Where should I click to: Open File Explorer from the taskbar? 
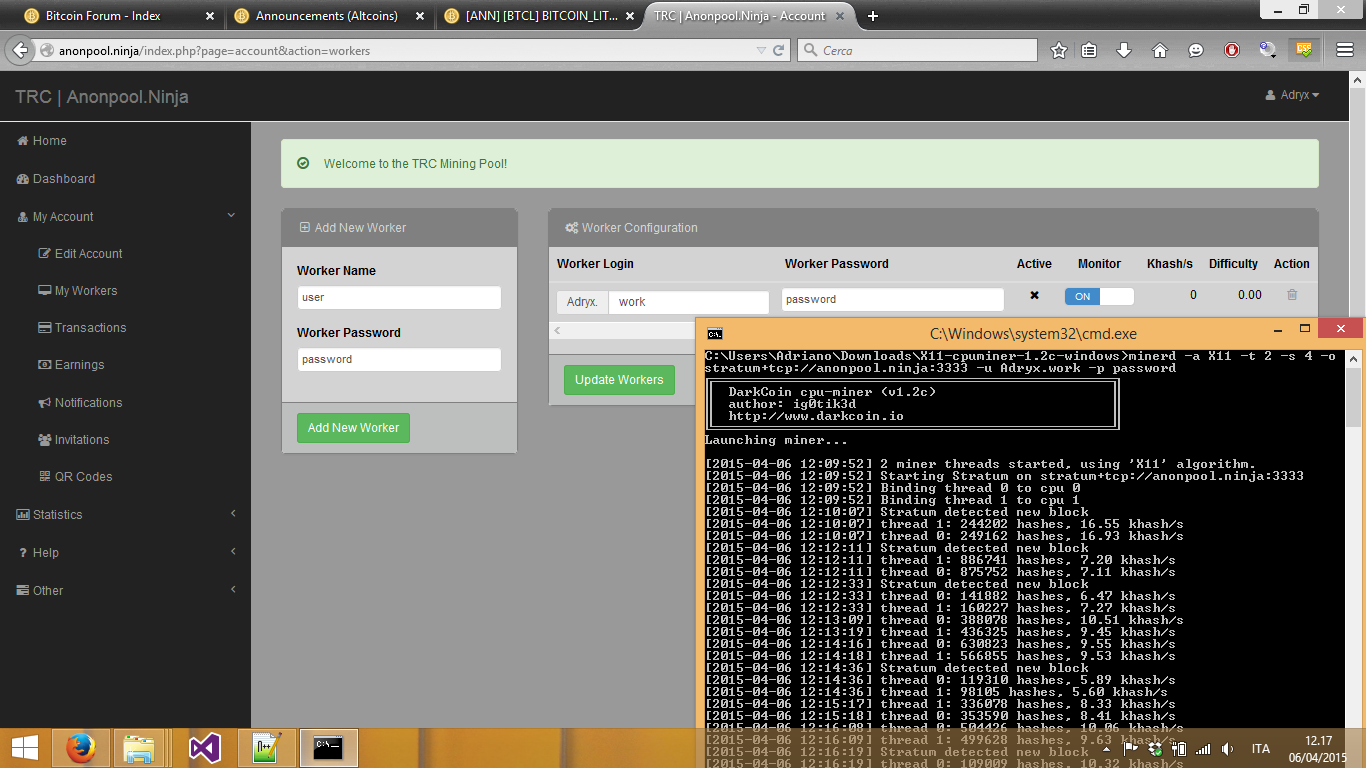(139, 747)
